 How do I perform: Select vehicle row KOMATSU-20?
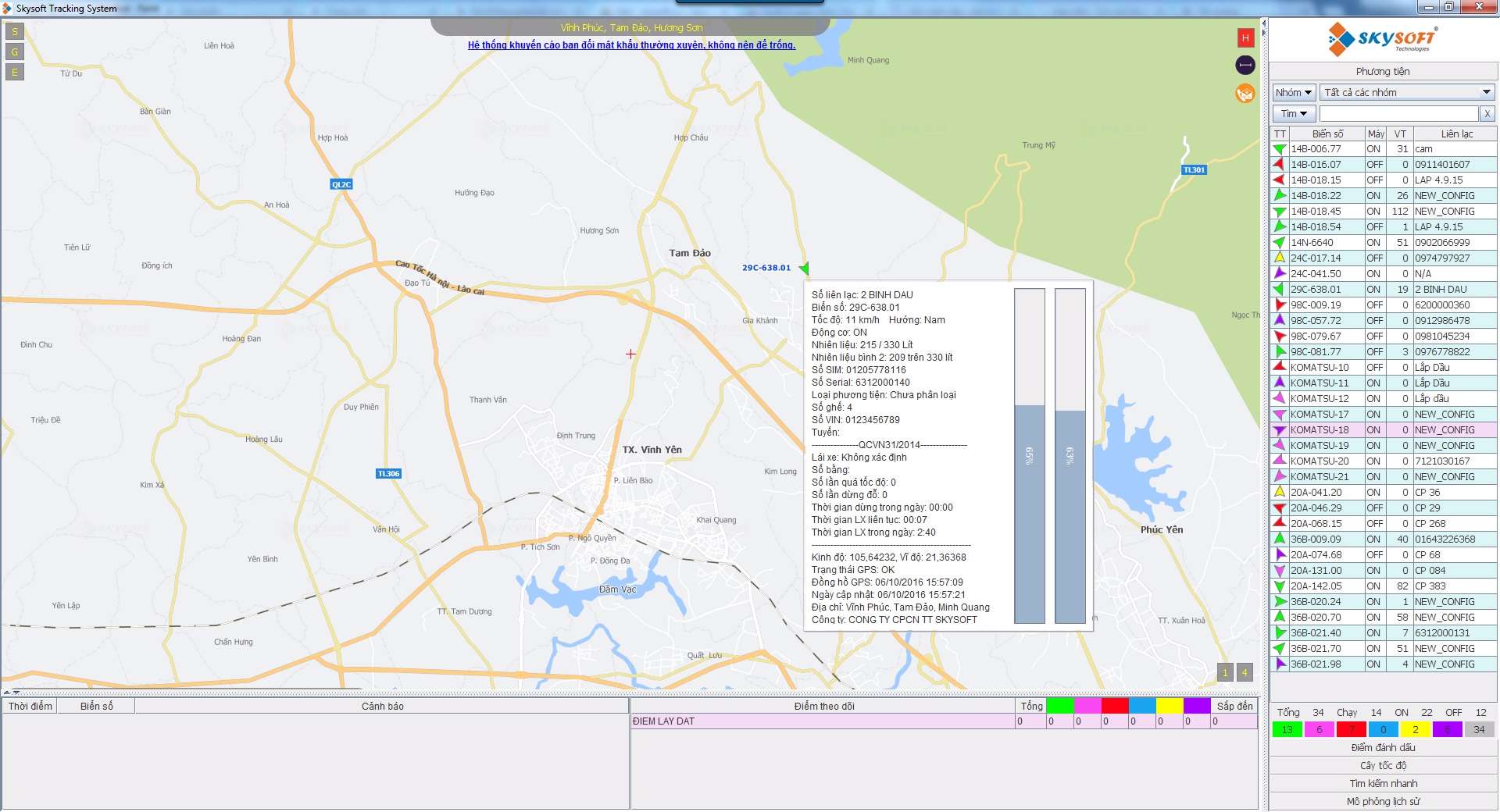(x=1384, y=461)
